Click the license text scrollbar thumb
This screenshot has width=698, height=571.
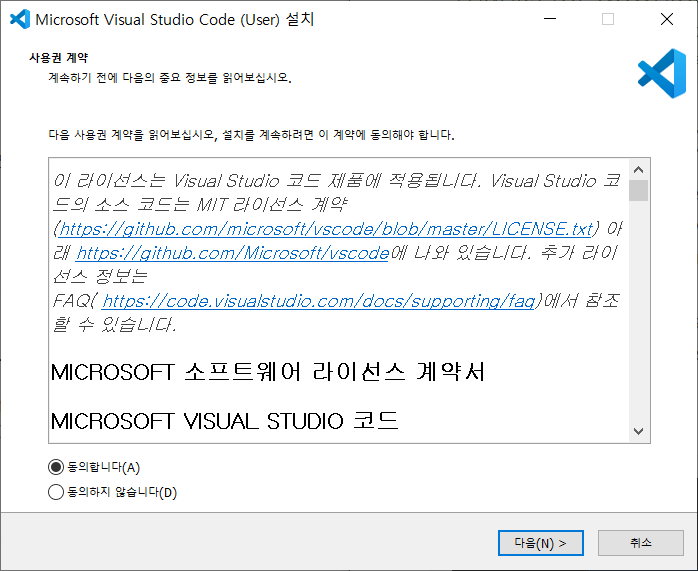[x=638, y=190]
